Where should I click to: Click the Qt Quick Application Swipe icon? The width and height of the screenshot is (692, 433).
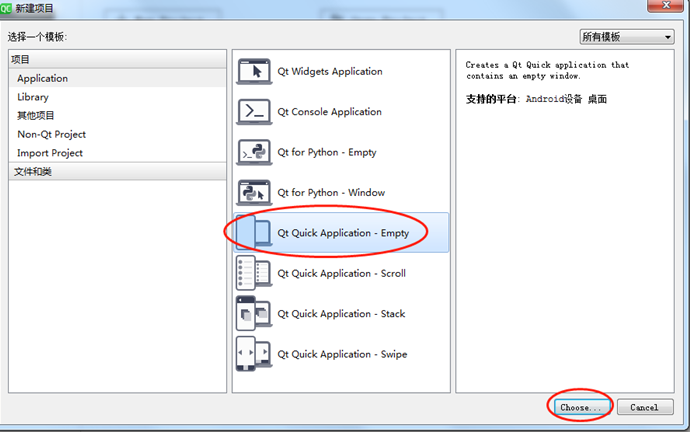[254, 354]
